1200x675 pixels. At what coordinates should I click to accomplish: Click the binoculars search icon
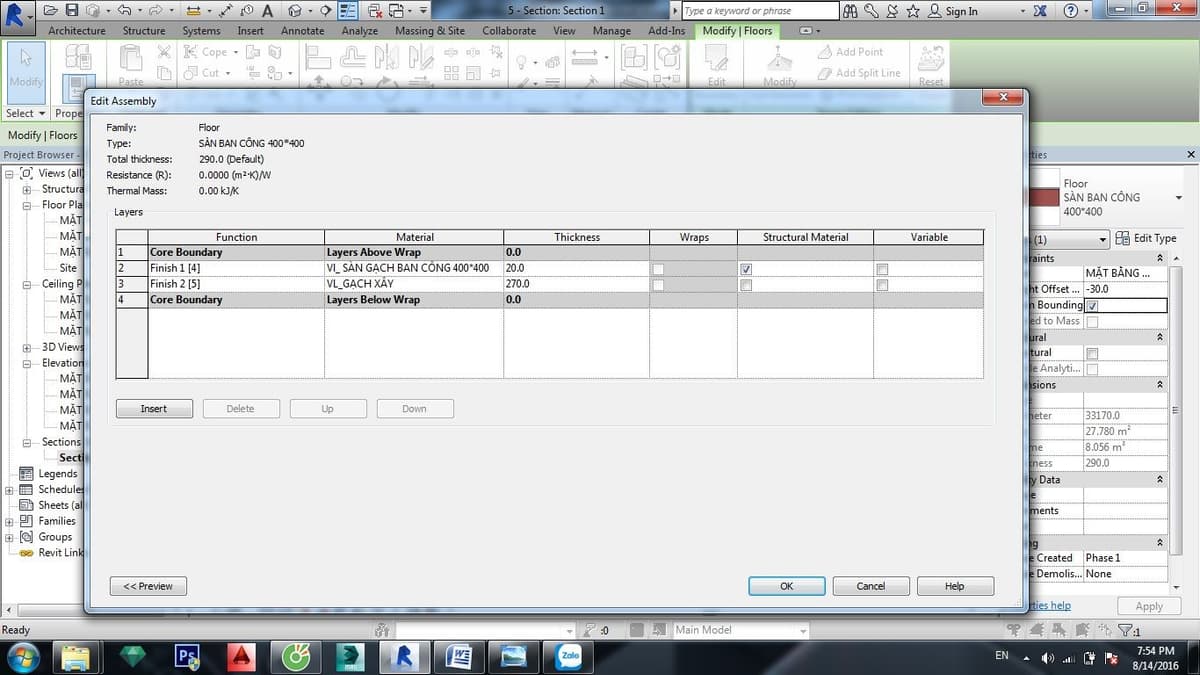click(x=851, y=11)
